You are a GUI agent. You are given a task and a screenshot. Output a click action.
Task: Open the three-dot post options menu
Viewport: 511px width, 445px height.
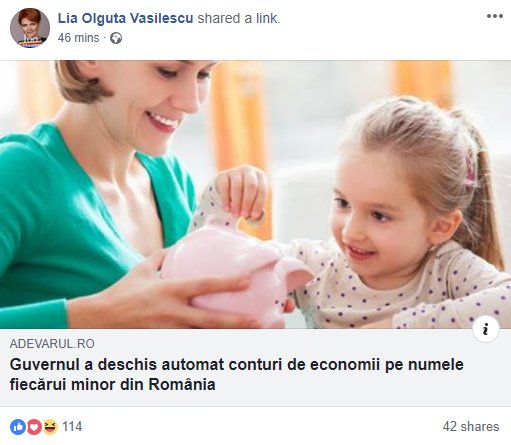tap(495, 16)
